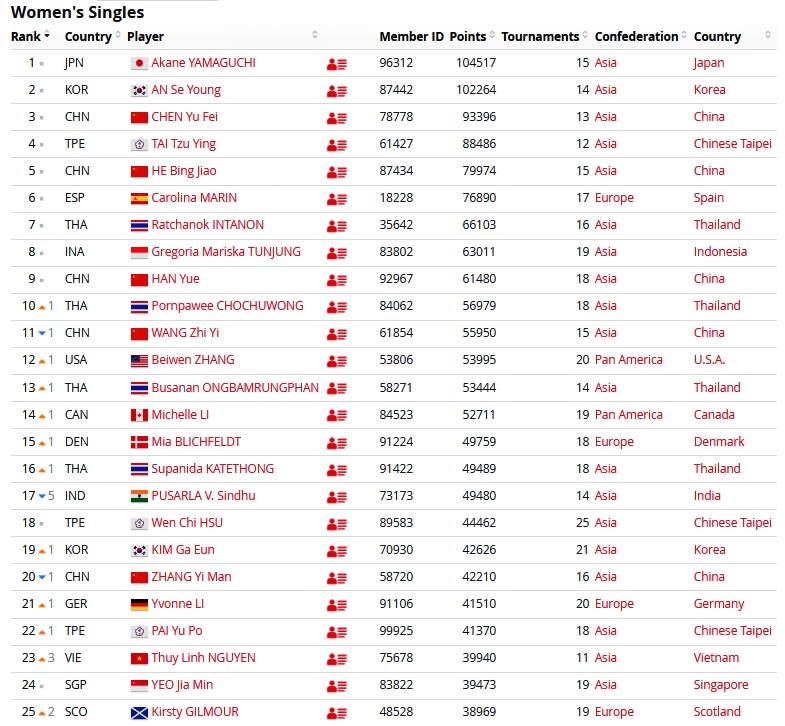
Task: Open player link Carolina MARIN
Action: pos(194,198)
